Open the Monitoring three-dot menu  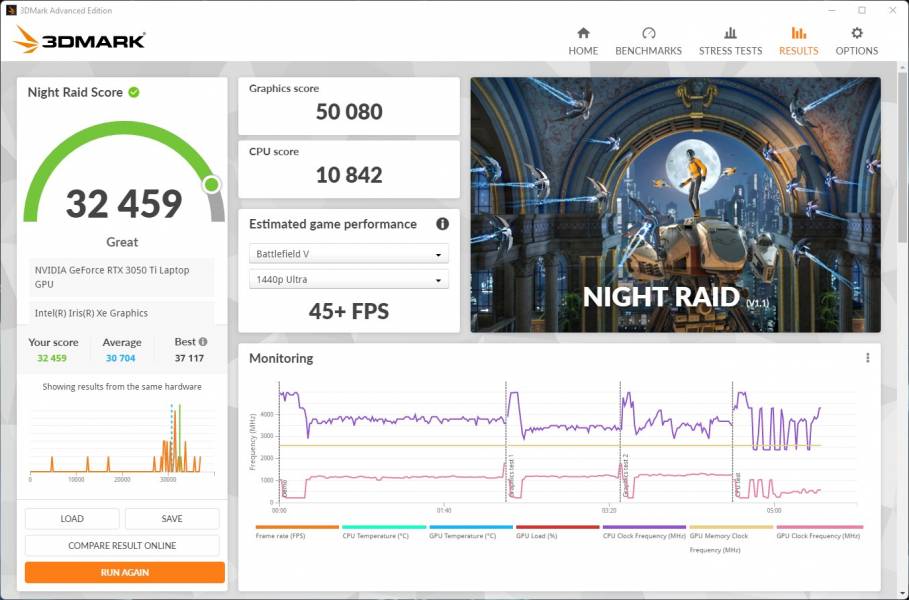click(x=867, y=358)
